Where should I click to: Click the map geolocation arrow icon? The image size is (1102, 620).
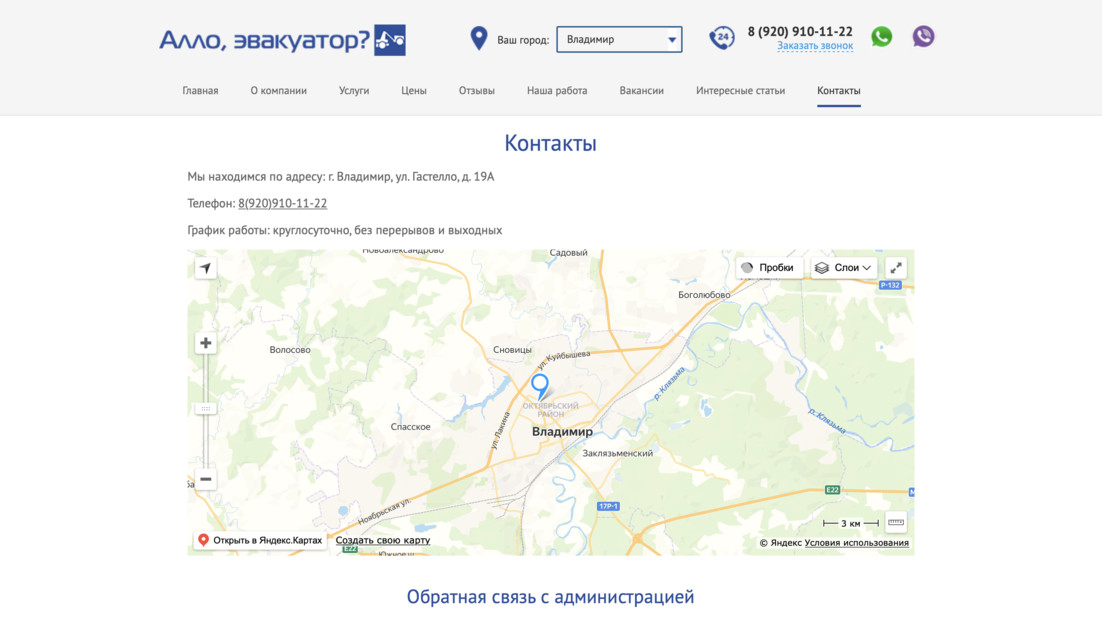point(205,268)
